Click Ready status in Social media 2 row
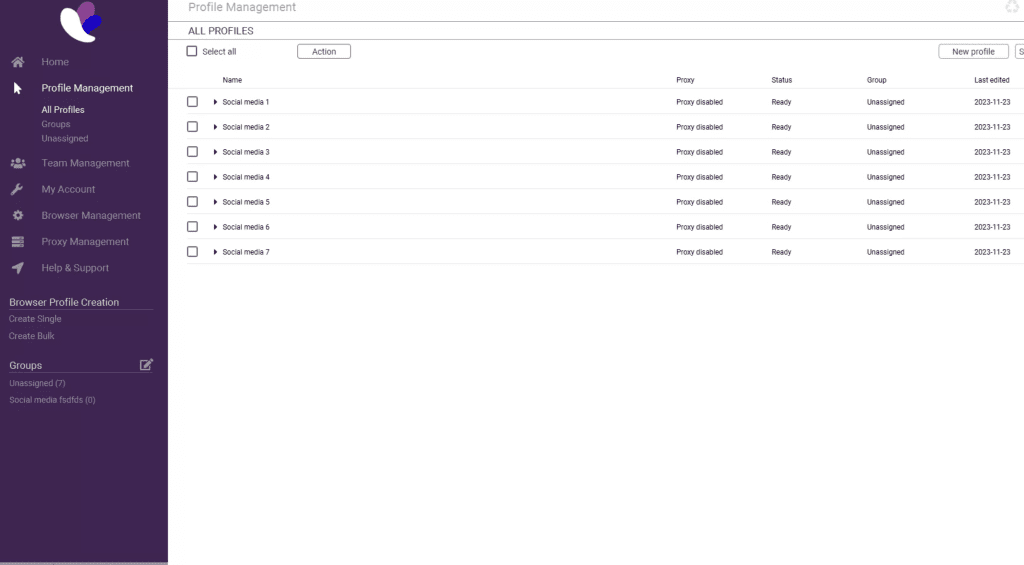 (781, 127)
